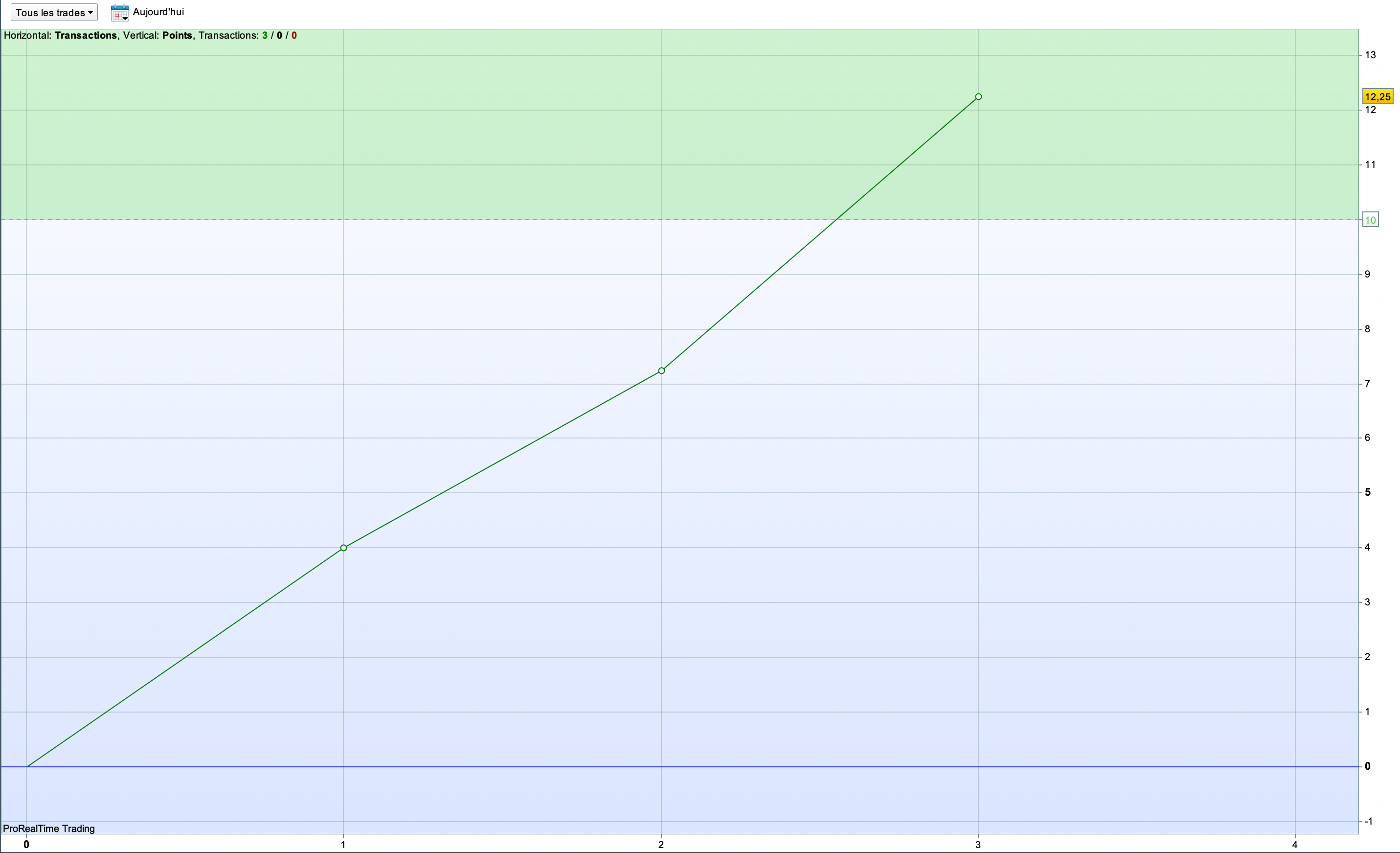This screenshot has height=853, width=1400.
Task: Click the green winning trades count 3
Action: [x=265, y=35]
